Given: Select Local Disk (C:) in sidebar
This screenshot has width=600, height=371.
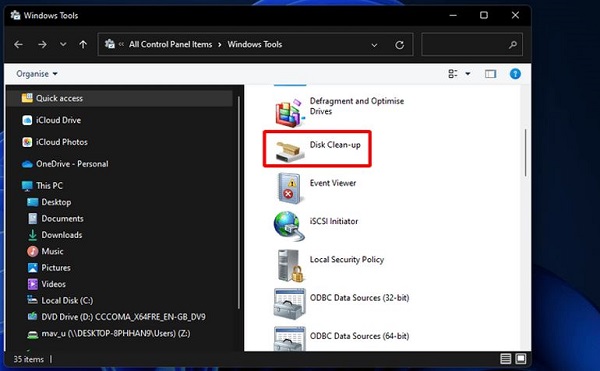Looking at the screenshot, I should point(60,301).
